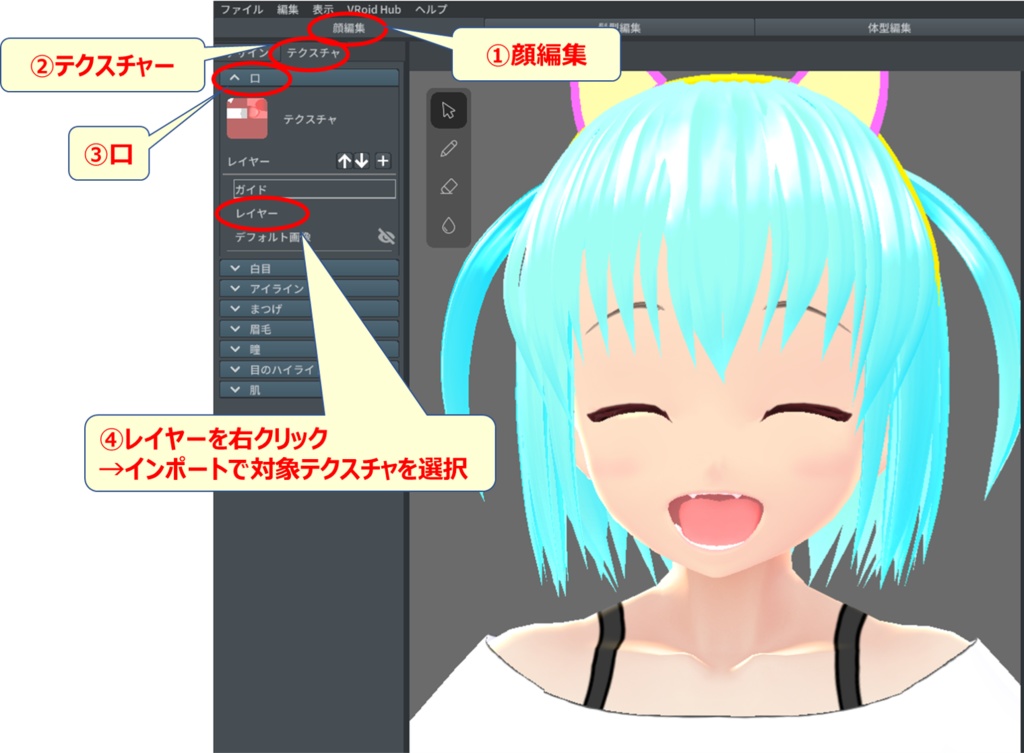Add a new layer with the plus icon
1024x753 pixels.
[383, 159]
